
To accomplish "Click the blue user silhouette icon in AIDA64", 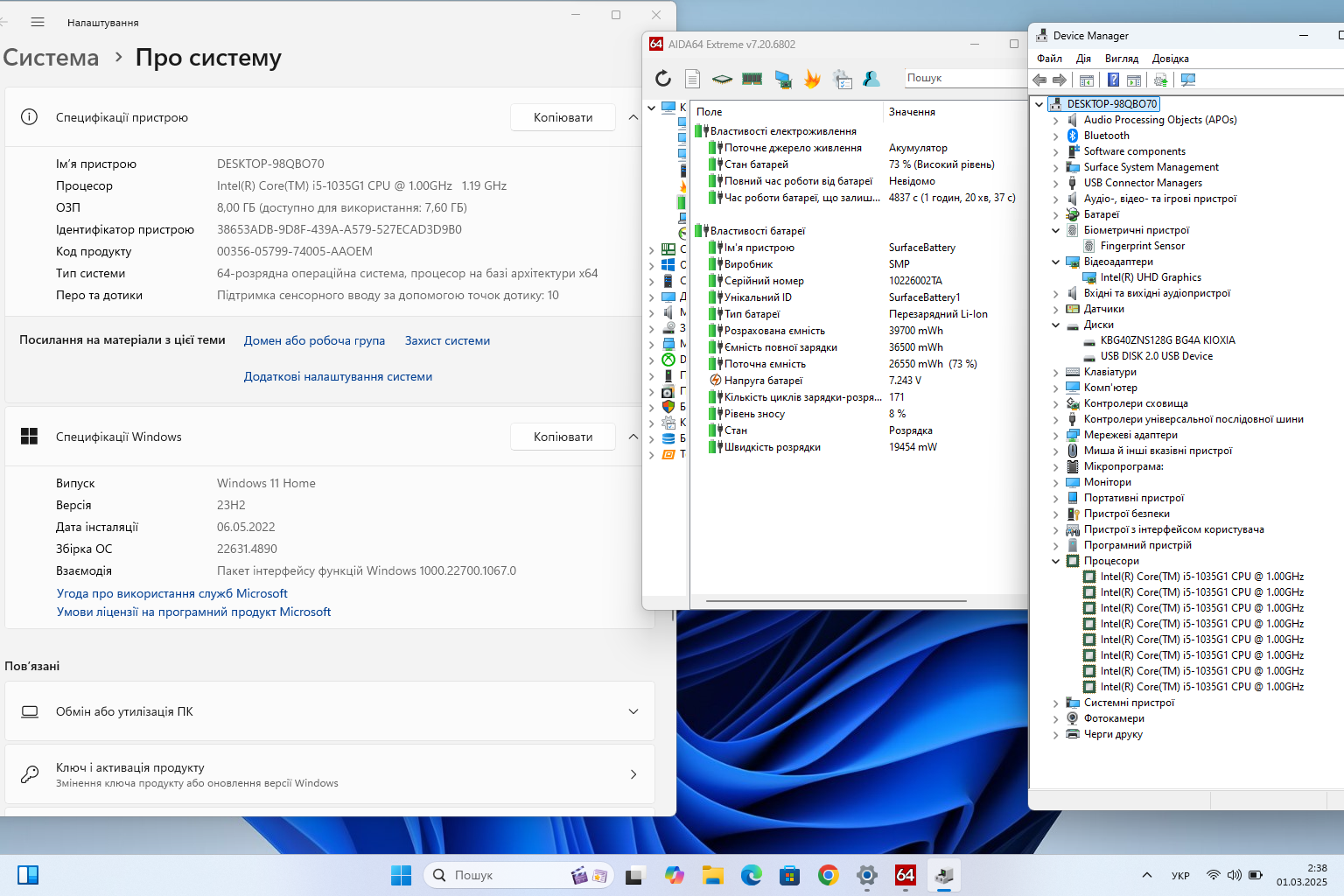I will tap(871, 79).
